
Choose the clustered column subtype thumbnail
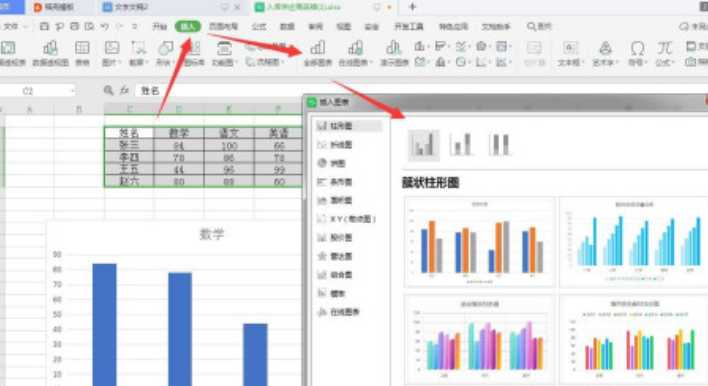click(x=424, y=145)
